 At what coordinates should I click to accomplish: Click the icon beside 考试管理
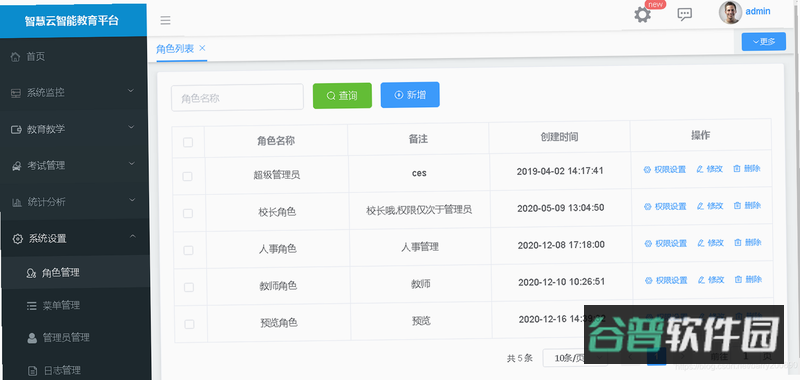[16, 166]
